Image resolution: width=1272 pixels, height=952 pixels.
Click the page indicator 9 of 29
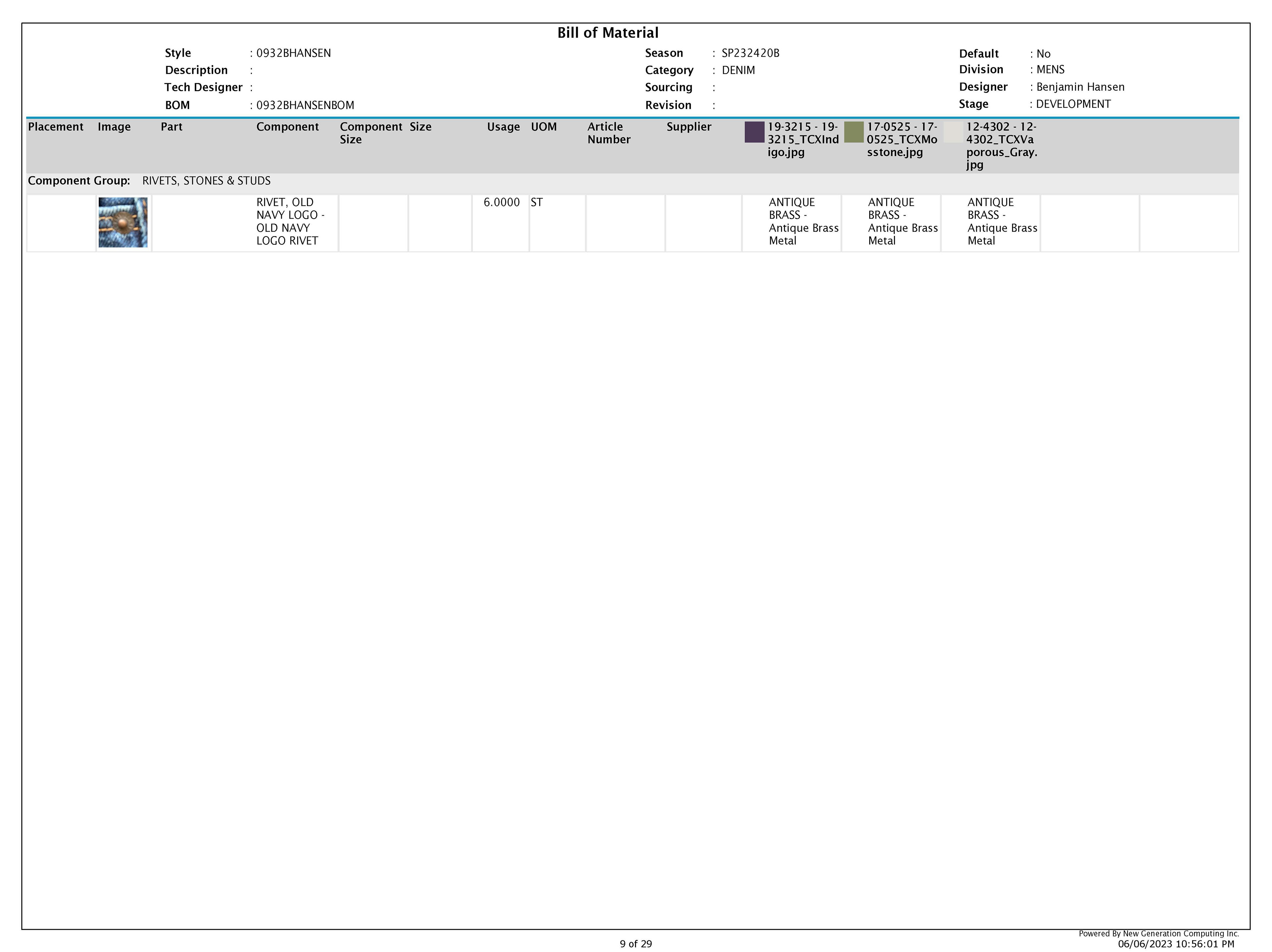tap(635, 943)
